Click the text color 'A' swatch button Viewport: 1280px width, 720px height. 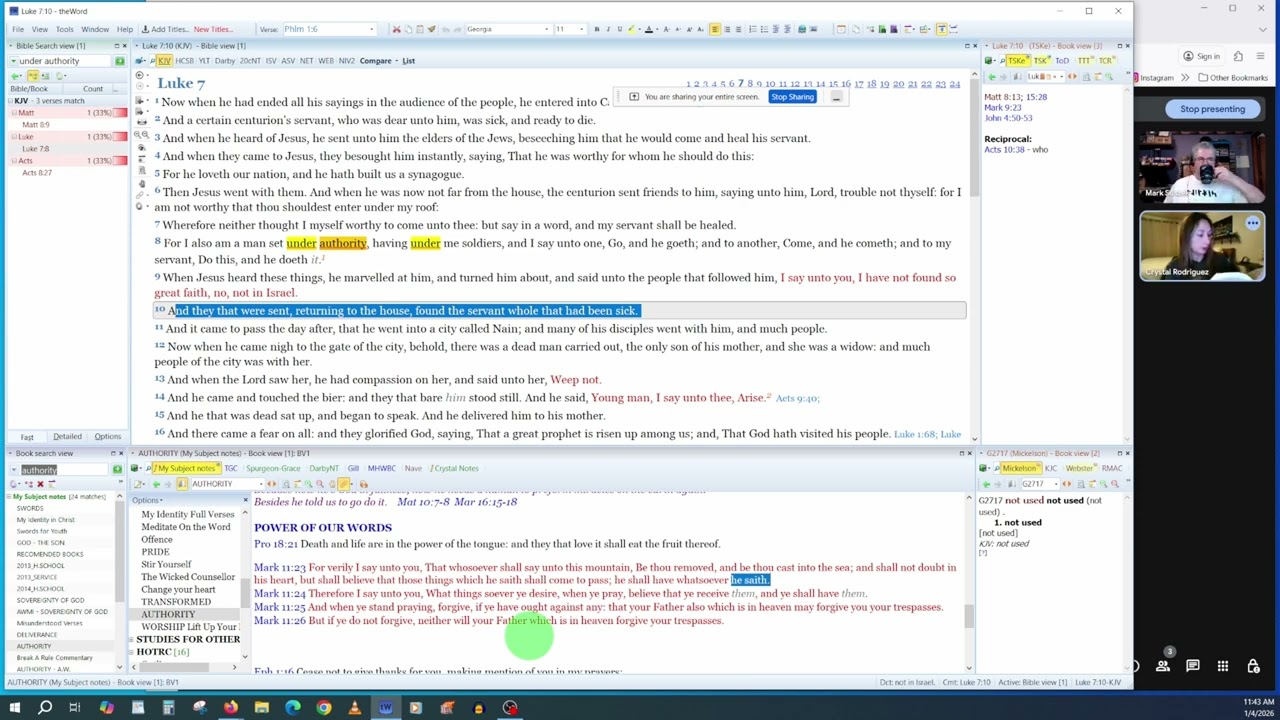tap(648, 29)
